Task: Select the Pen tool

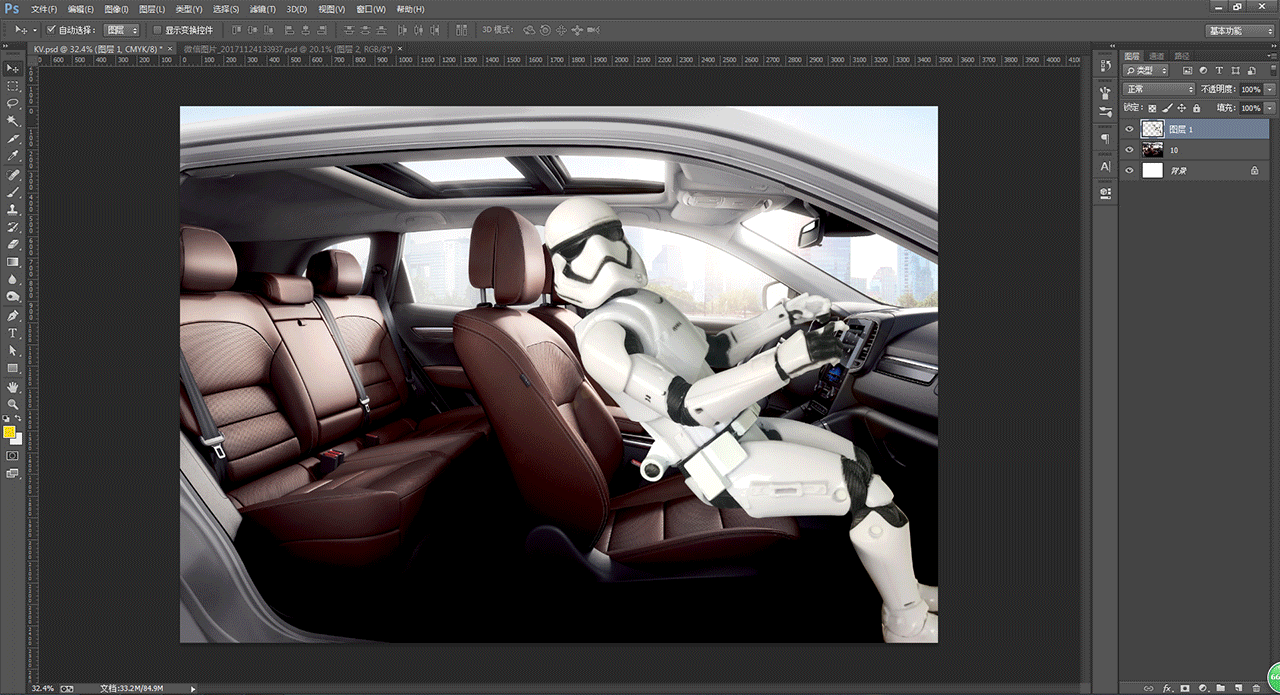Action: [x=13, y=315]
